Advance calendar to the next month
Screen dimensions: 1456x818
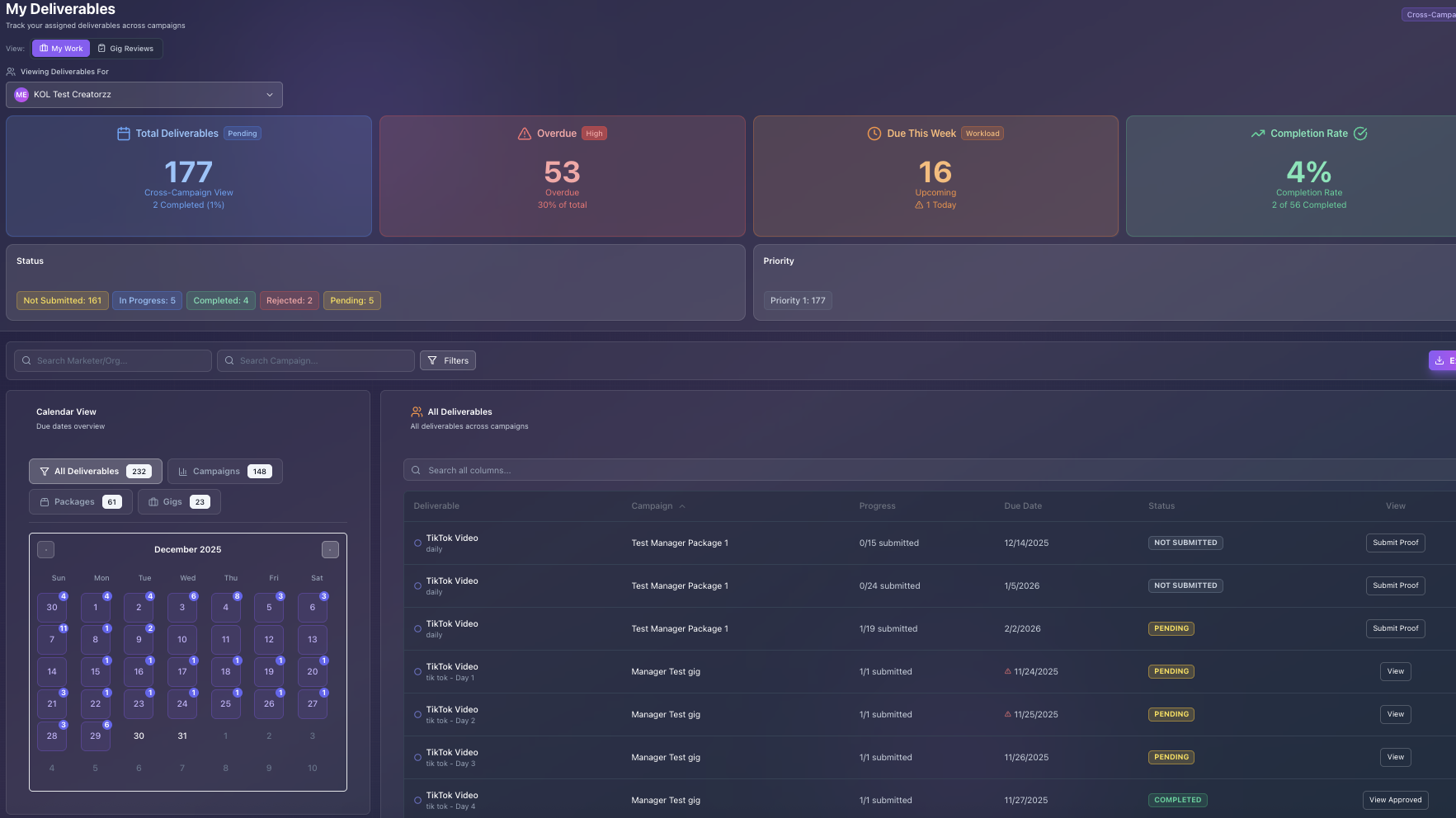tap(330, 549)
